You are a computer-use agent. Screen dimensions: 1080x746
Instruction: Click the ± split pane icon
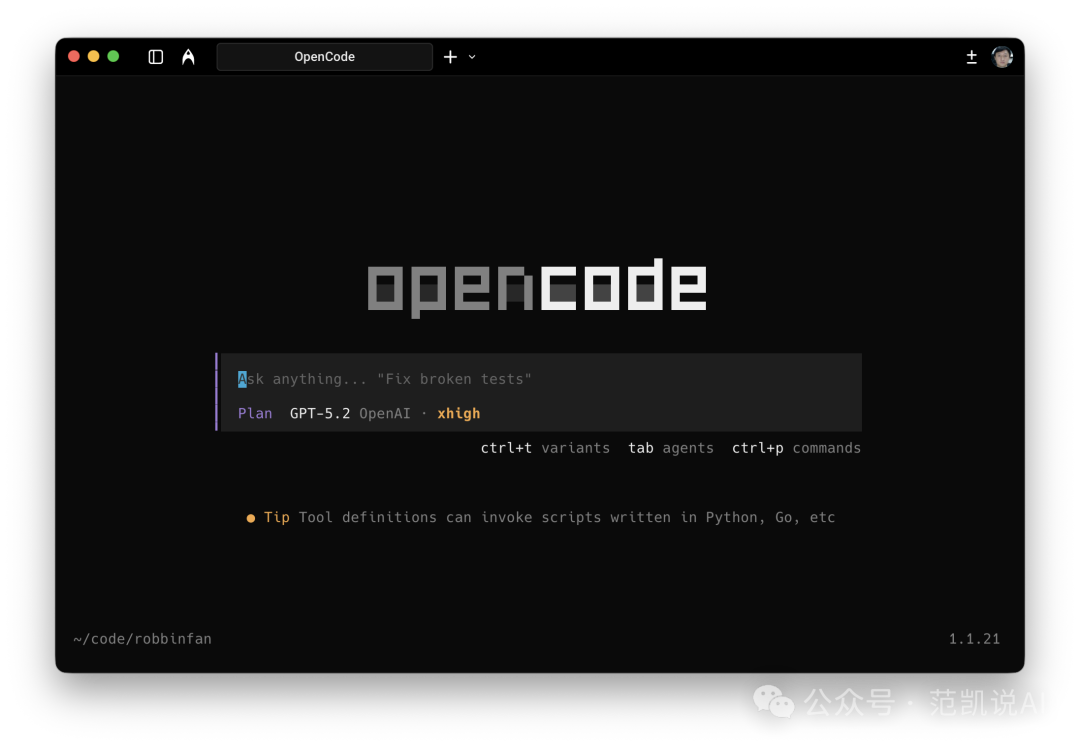pos(971,57)
